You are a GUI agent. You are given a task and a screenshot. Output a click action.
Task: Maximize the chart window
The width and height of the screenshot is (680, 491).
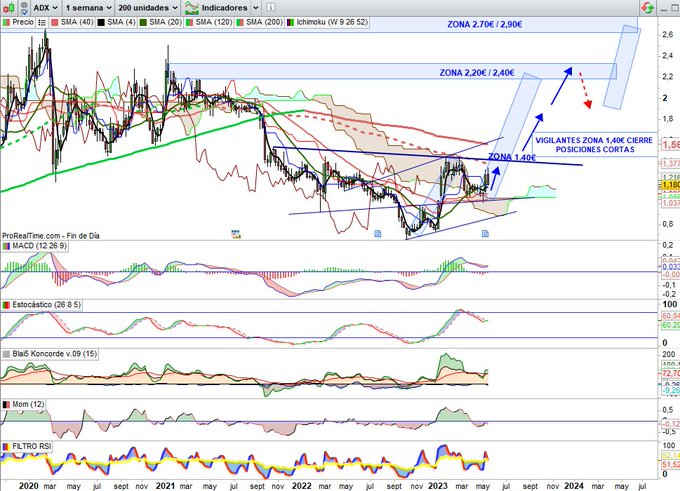(675, 8)
